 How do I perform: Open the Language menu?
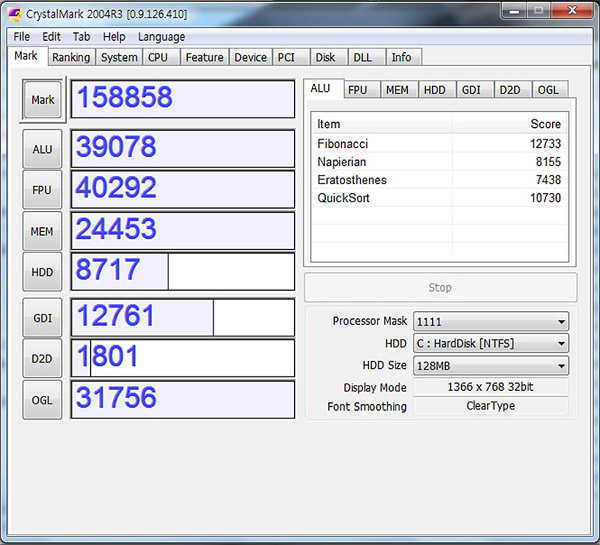point(161,37)
